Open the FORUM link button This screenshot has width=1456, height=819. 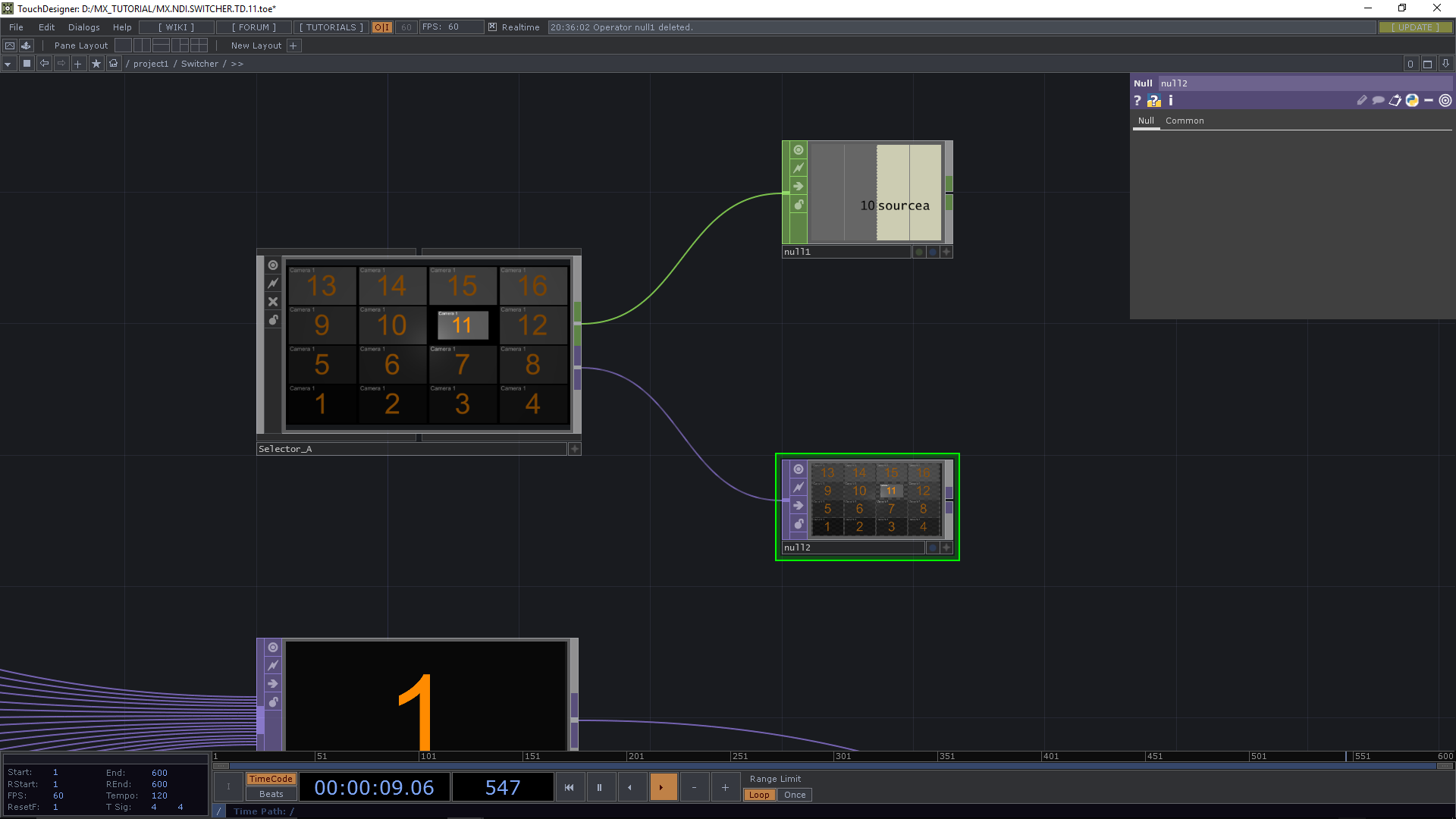pyautogui.click(x=253, y=27)
